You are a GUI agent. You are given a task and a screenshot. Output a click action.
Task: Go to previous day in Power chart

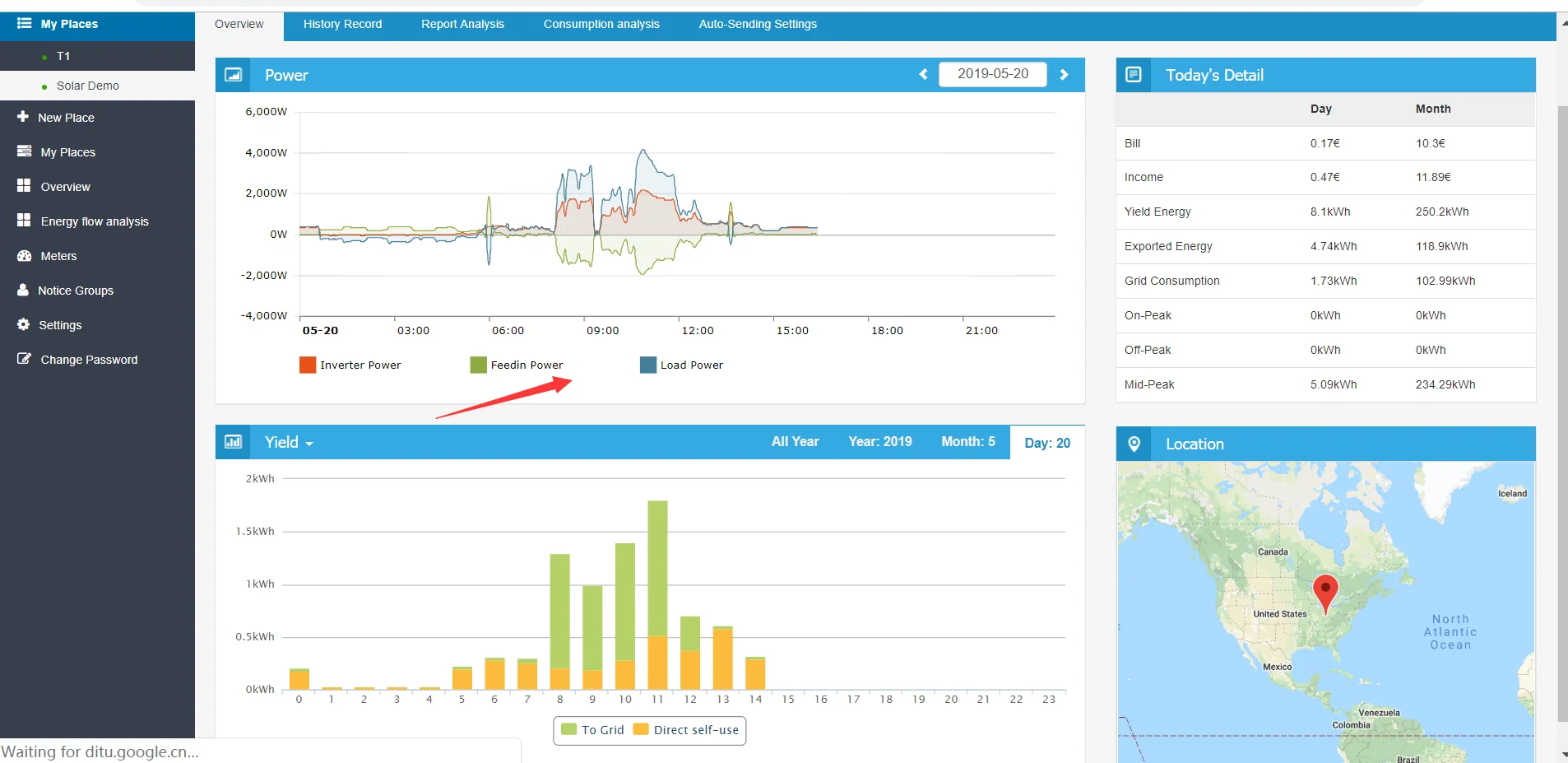pyautogui.click(x=923, y=75)
